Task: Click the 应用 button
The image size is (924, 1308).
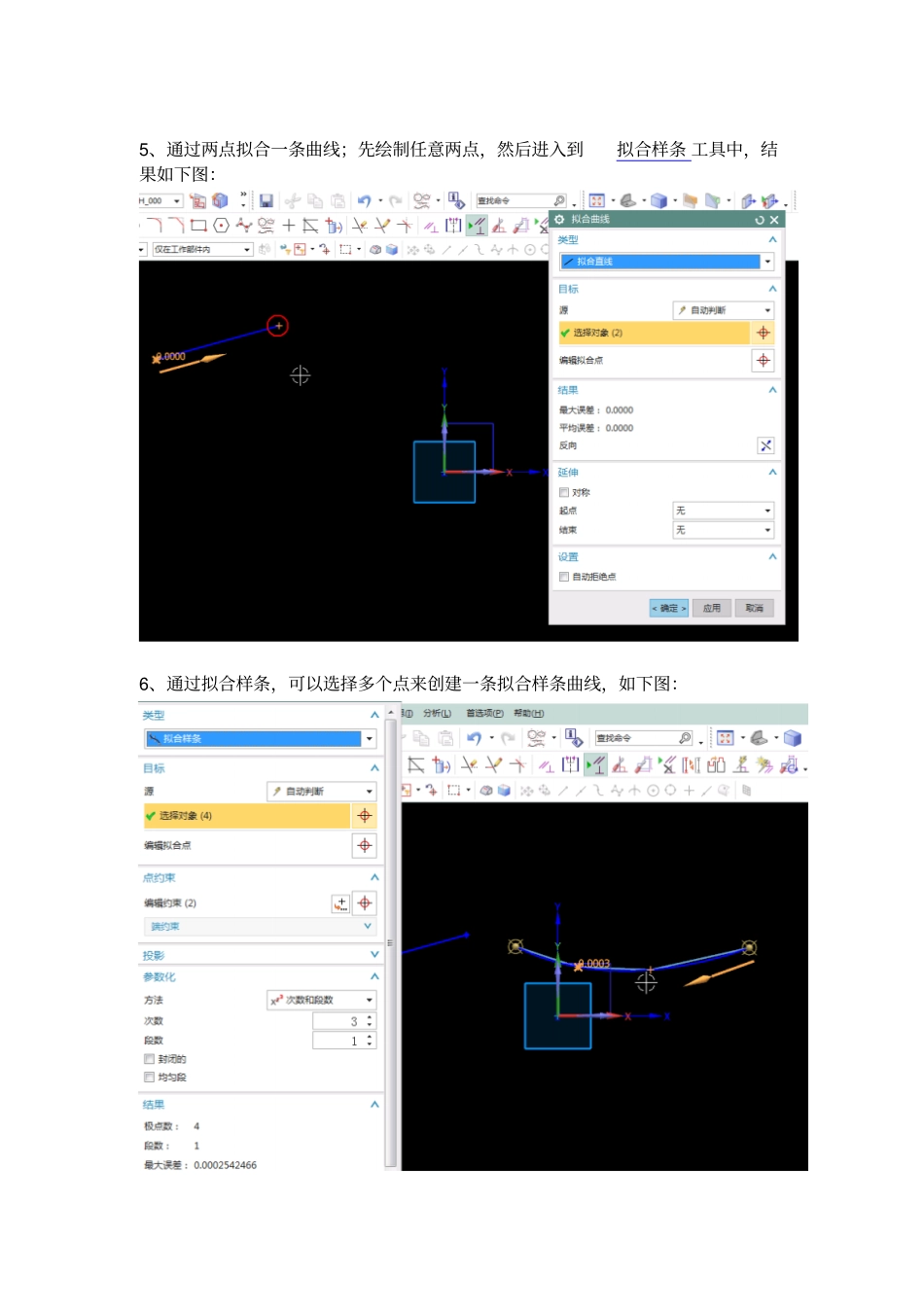Action: (712, 608)
